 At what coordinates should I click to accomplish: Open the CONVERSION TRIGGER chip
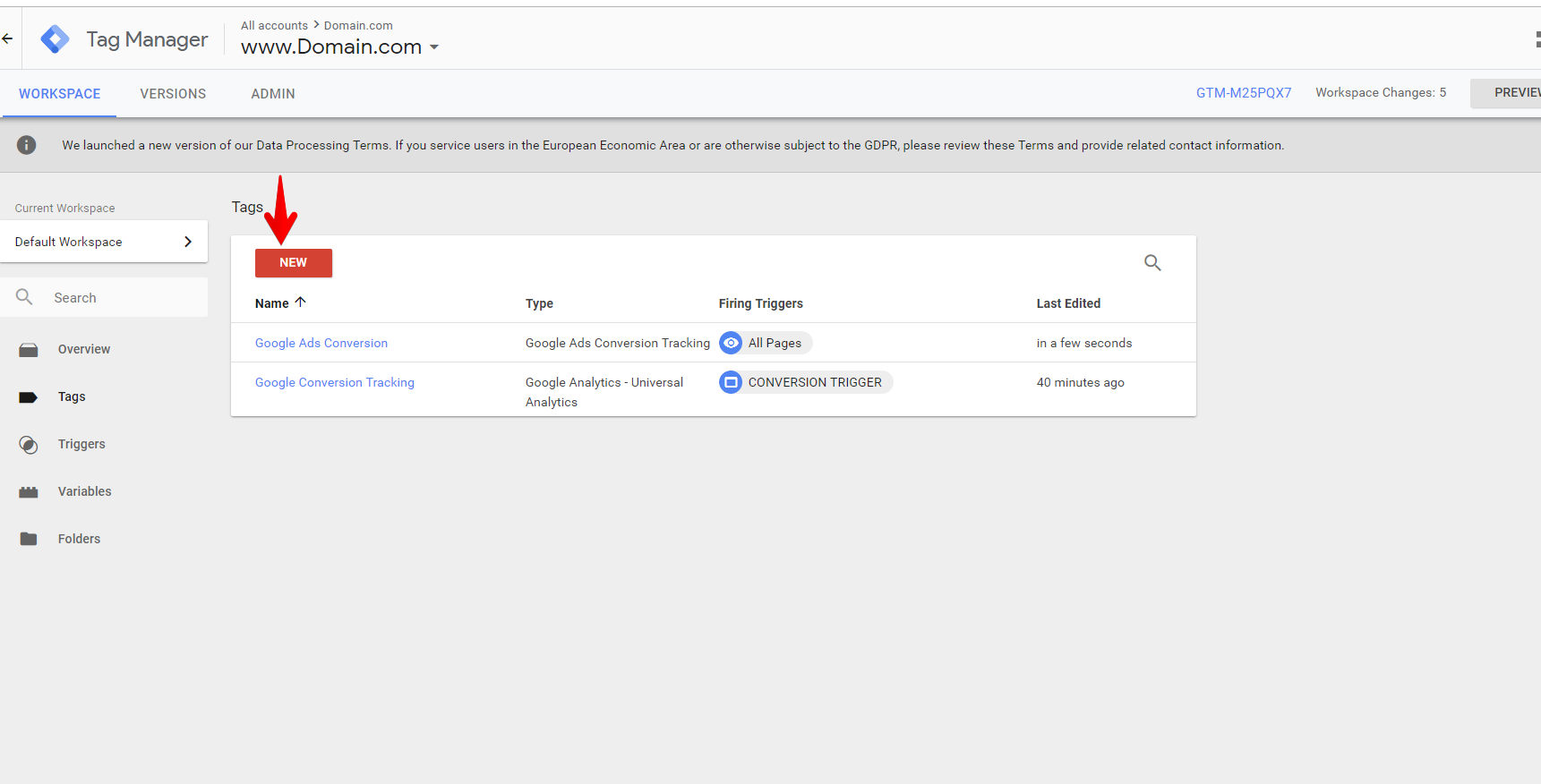(806, 382)
